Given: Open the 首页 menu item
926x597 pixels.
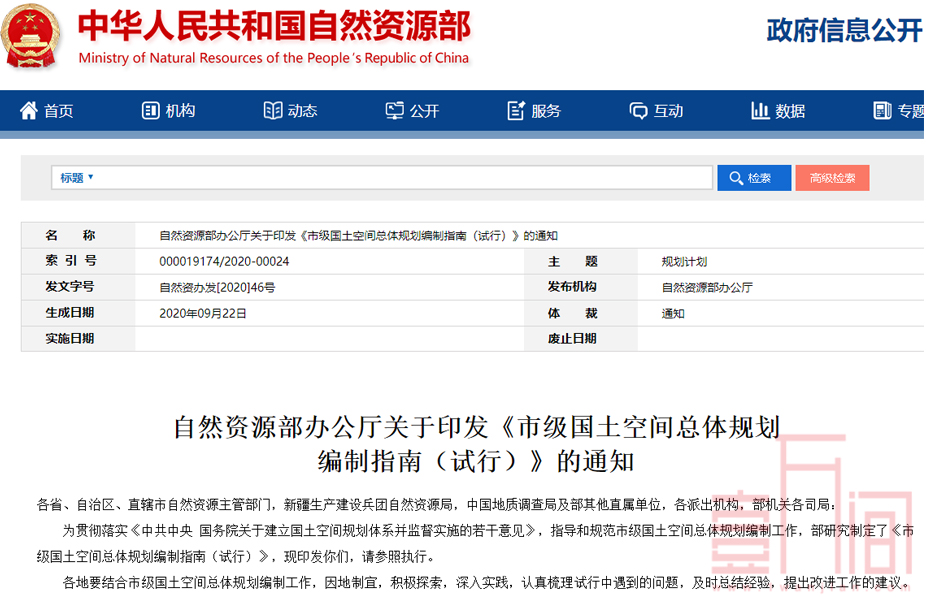Looking at the screenshot, I should [x=58, y=111].
